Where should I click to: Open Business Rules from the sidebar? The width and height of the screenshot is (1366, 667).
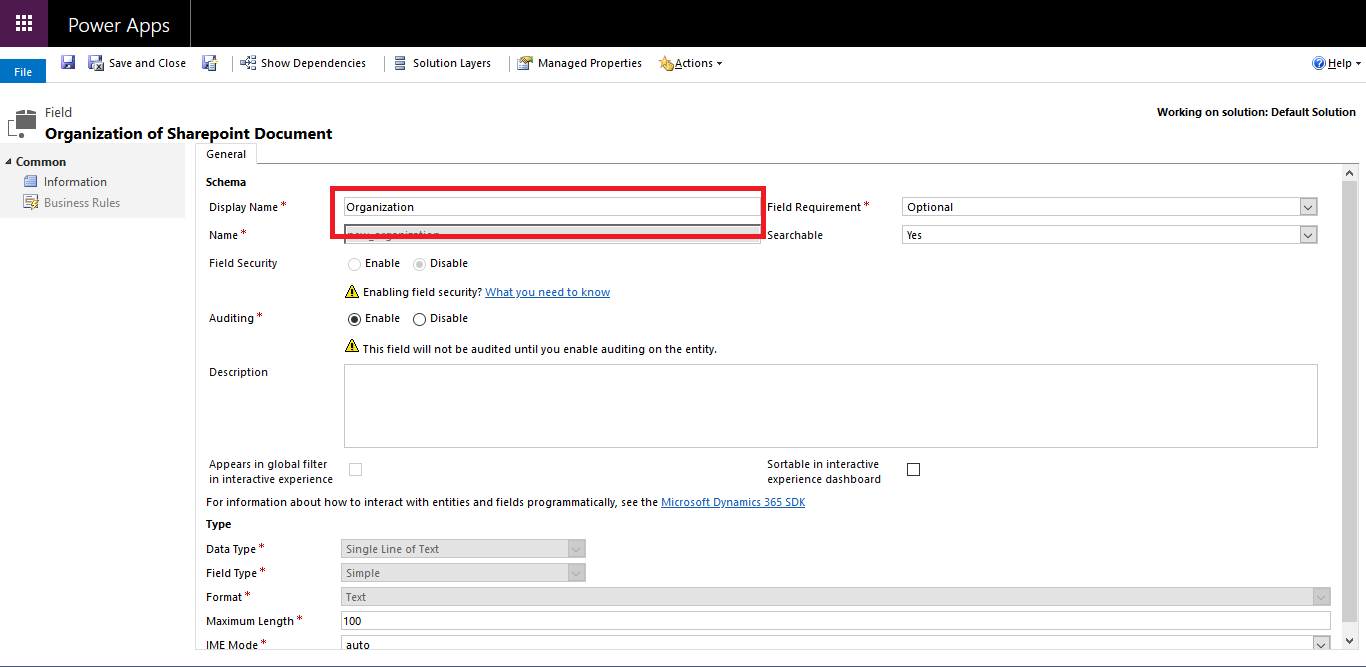pos(81,202)
